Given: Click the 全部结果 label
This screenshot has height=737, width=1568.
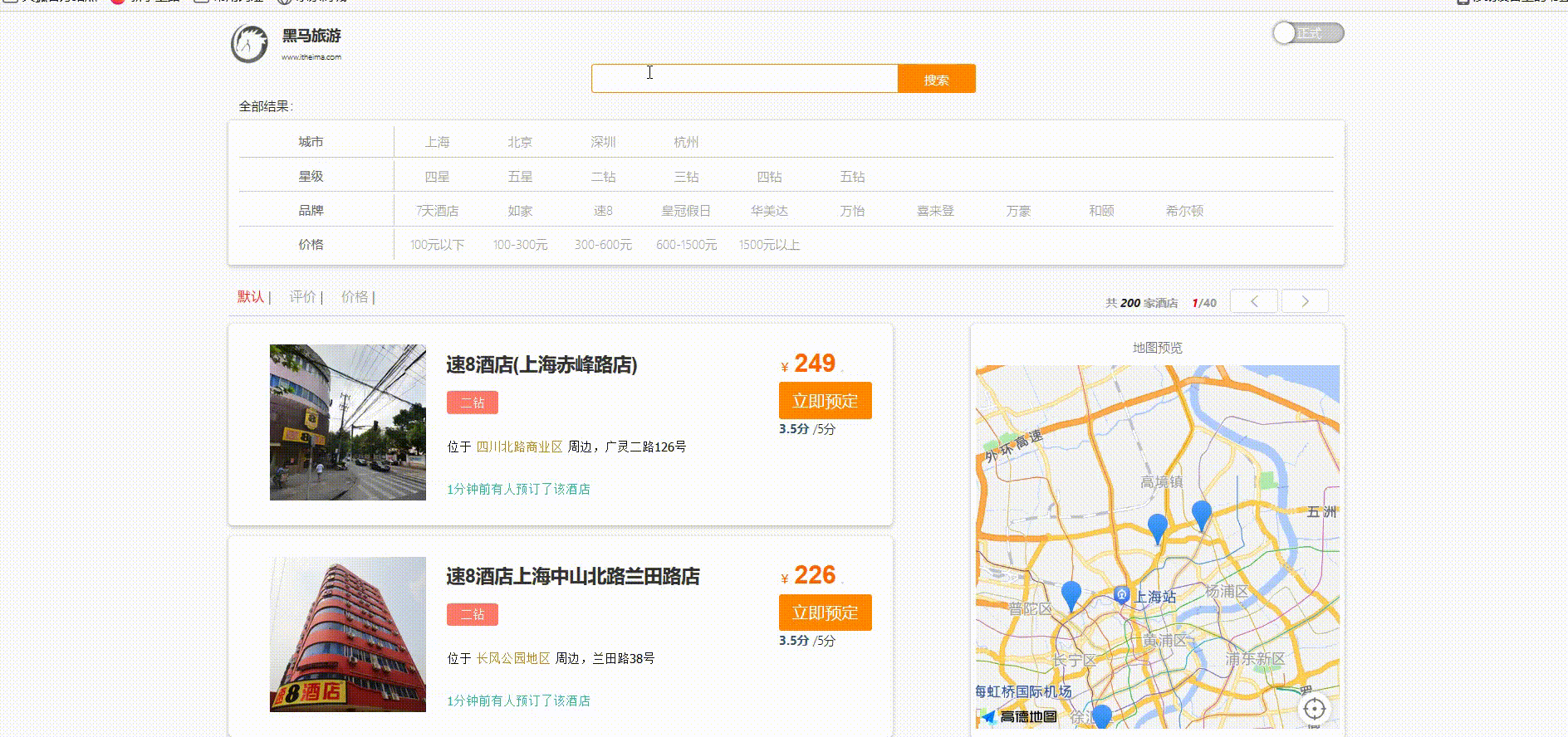Looking at the screenshot, I should [x=266, y=106].
